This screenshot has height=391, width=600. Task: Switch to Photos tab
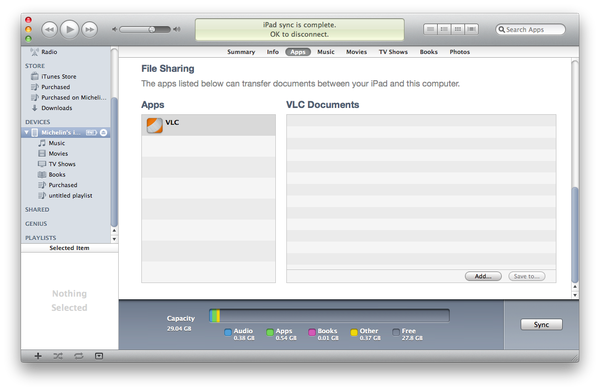point(460,52)
